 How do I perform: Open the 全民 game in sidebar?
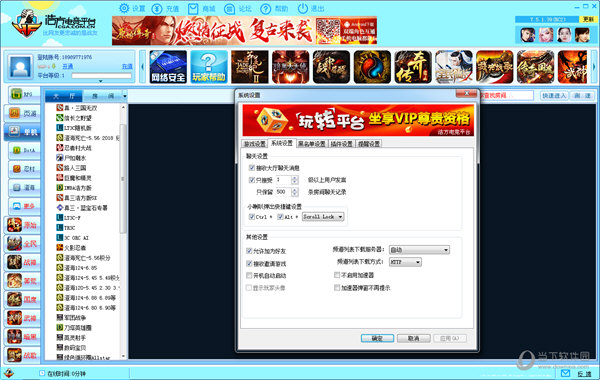click(x=22, y=243)
